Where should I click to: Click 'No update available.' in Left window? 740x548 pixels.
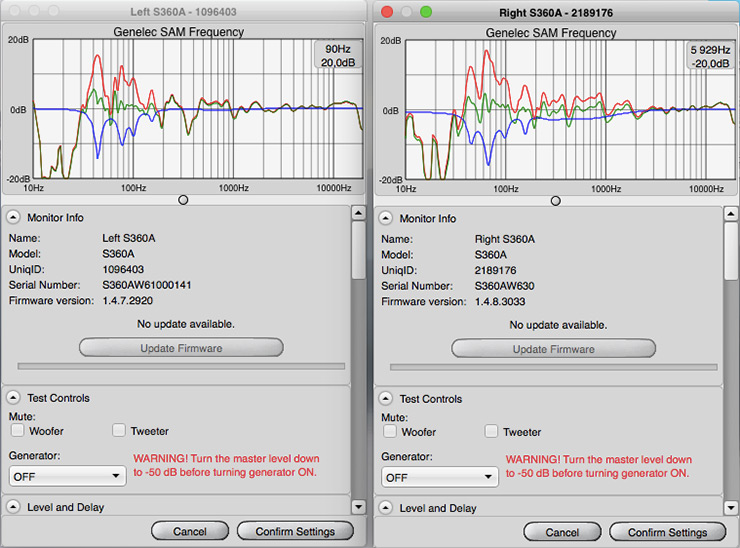coord(186,324)
